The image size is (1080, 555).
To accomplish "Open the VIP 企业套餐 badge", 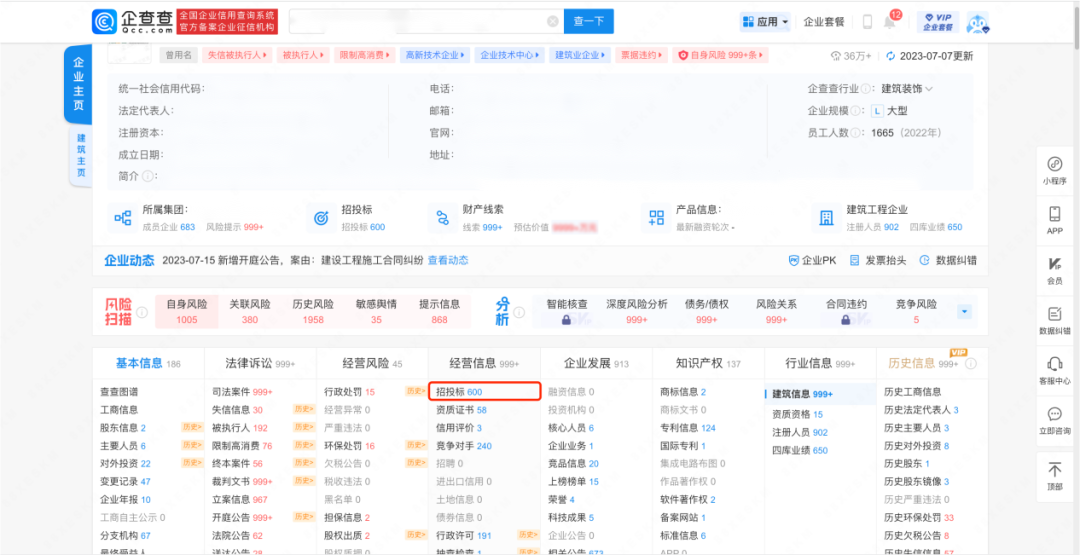I will point(937,22).
